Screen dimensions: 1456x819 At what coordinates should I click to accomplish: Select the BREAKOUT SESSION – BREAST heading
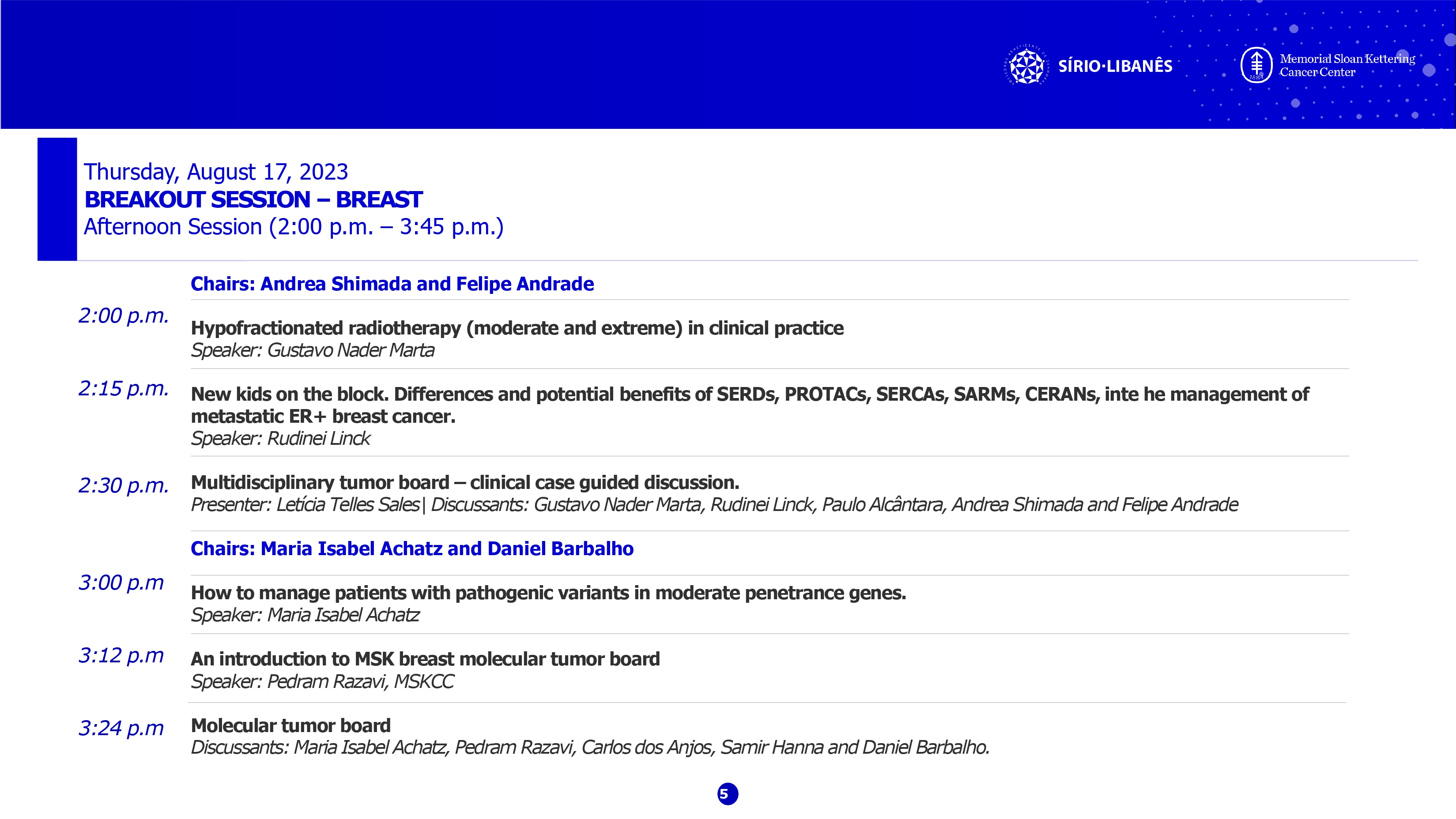click(x=253, y=199)
